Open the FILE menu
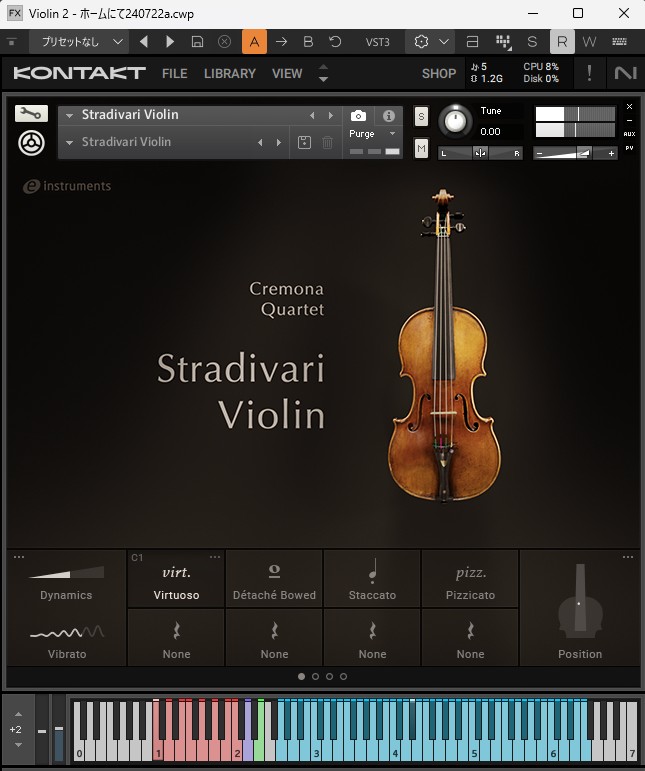This screenshot has height=771, width=645. (x=175, y=74)
